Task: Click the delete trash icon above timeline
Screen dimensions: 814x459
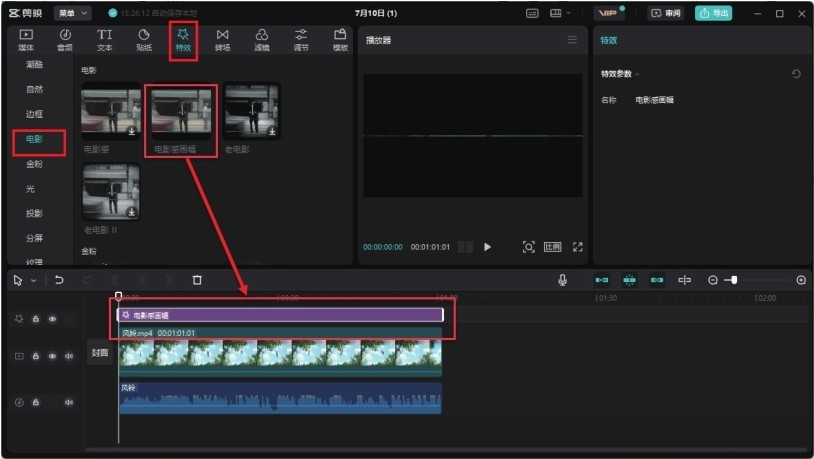Action: (x=197, y=280)
